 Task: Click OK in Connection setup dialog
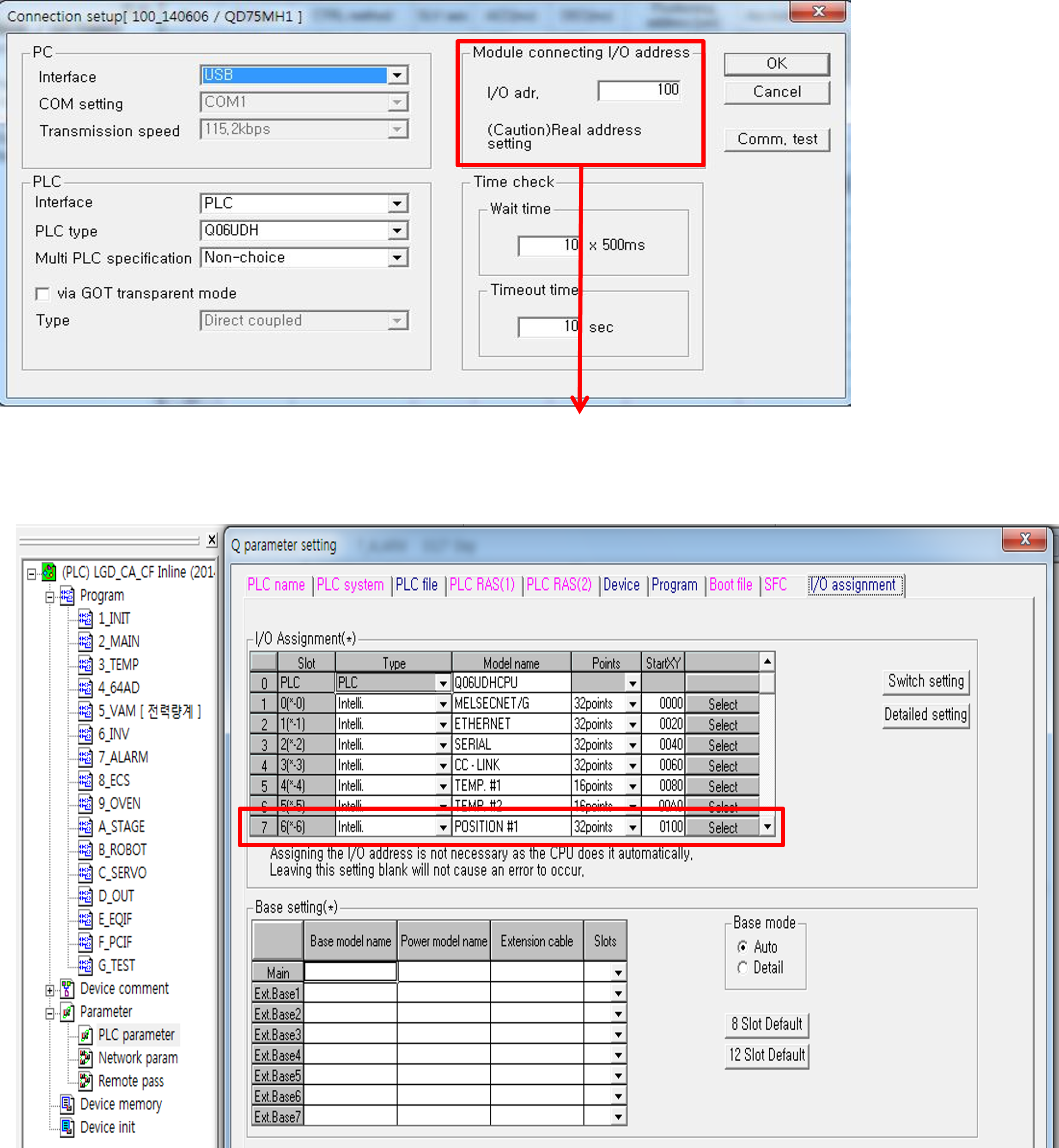coord(777,64)
